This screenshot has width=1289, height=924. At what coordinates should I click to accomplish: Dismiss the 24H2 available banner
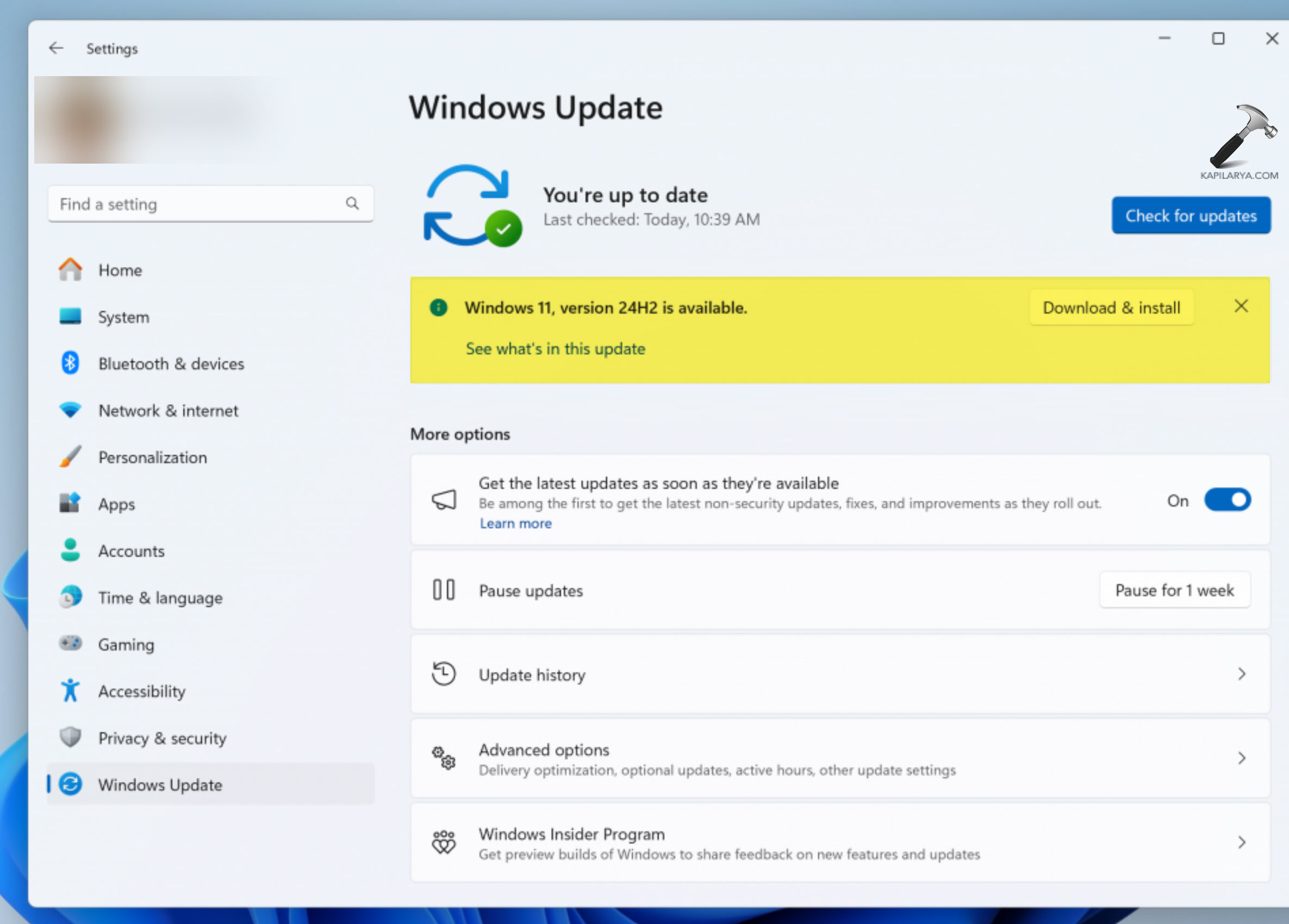1241,307
